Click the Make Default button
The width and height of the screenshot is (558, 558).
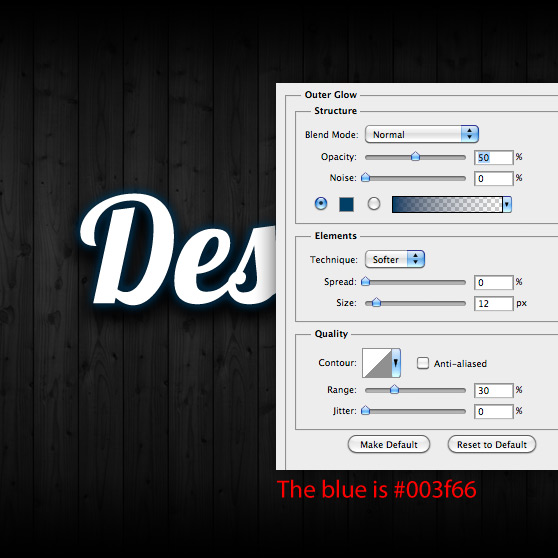[x=389, y=444]
